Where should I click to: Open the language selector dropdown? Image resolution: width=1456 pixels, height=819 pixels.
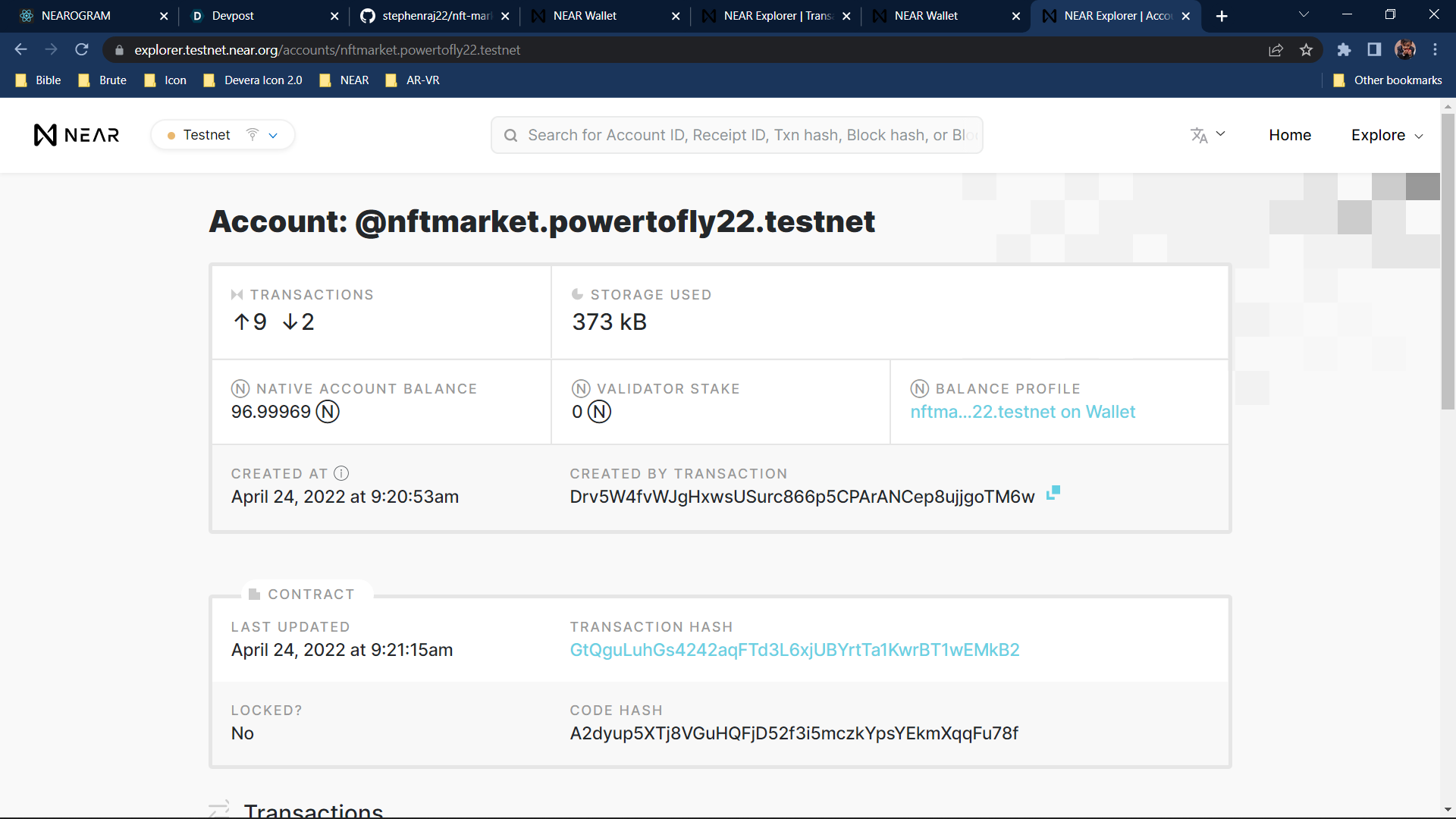(x=1207, y=135)
